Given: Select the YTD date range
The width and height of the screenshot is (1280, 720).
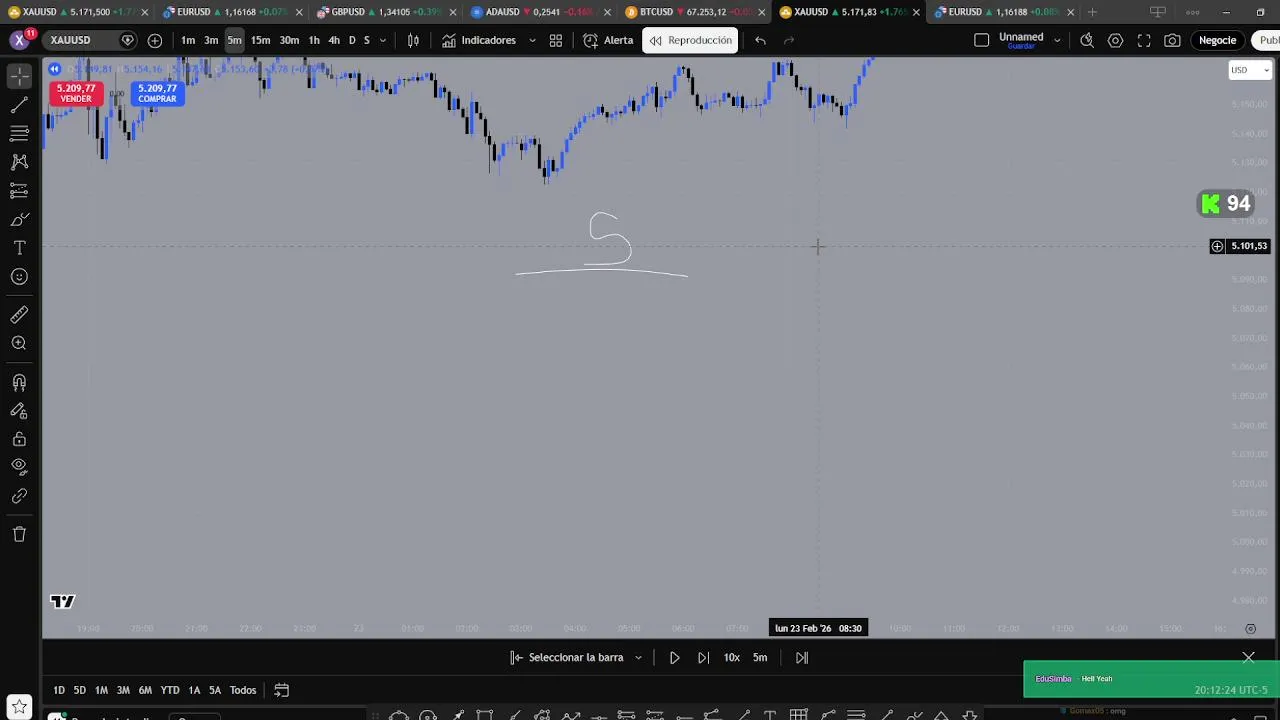Looking at the screenshot, I should click(170, 690).
